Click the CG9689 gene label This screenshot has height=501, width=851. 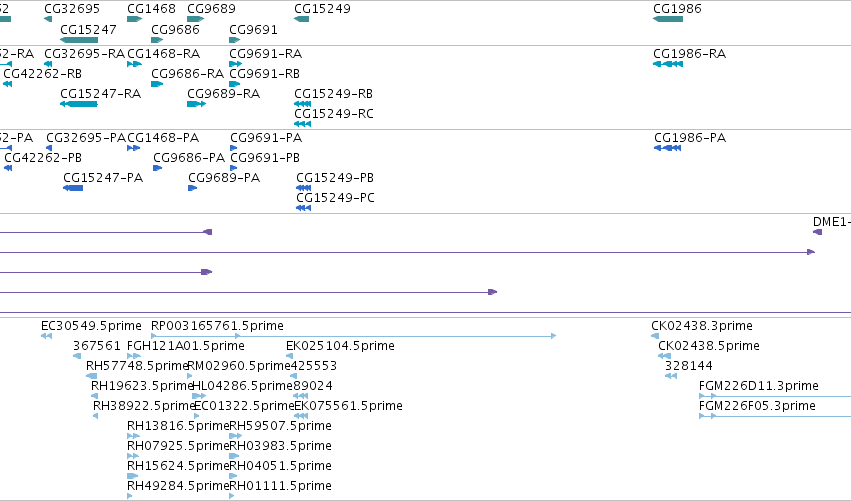211,9
